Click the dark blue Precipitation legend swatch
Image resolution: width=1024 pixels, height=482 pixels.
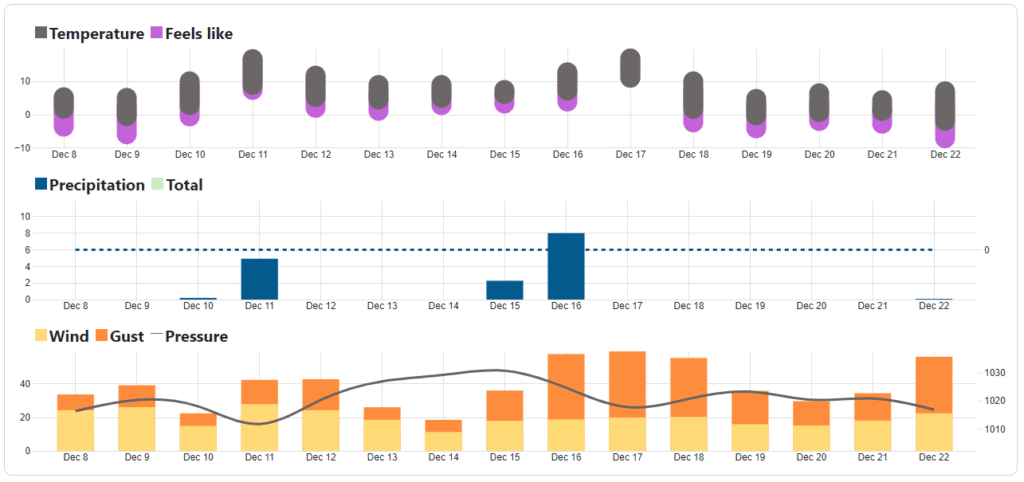tap(41, 185)
